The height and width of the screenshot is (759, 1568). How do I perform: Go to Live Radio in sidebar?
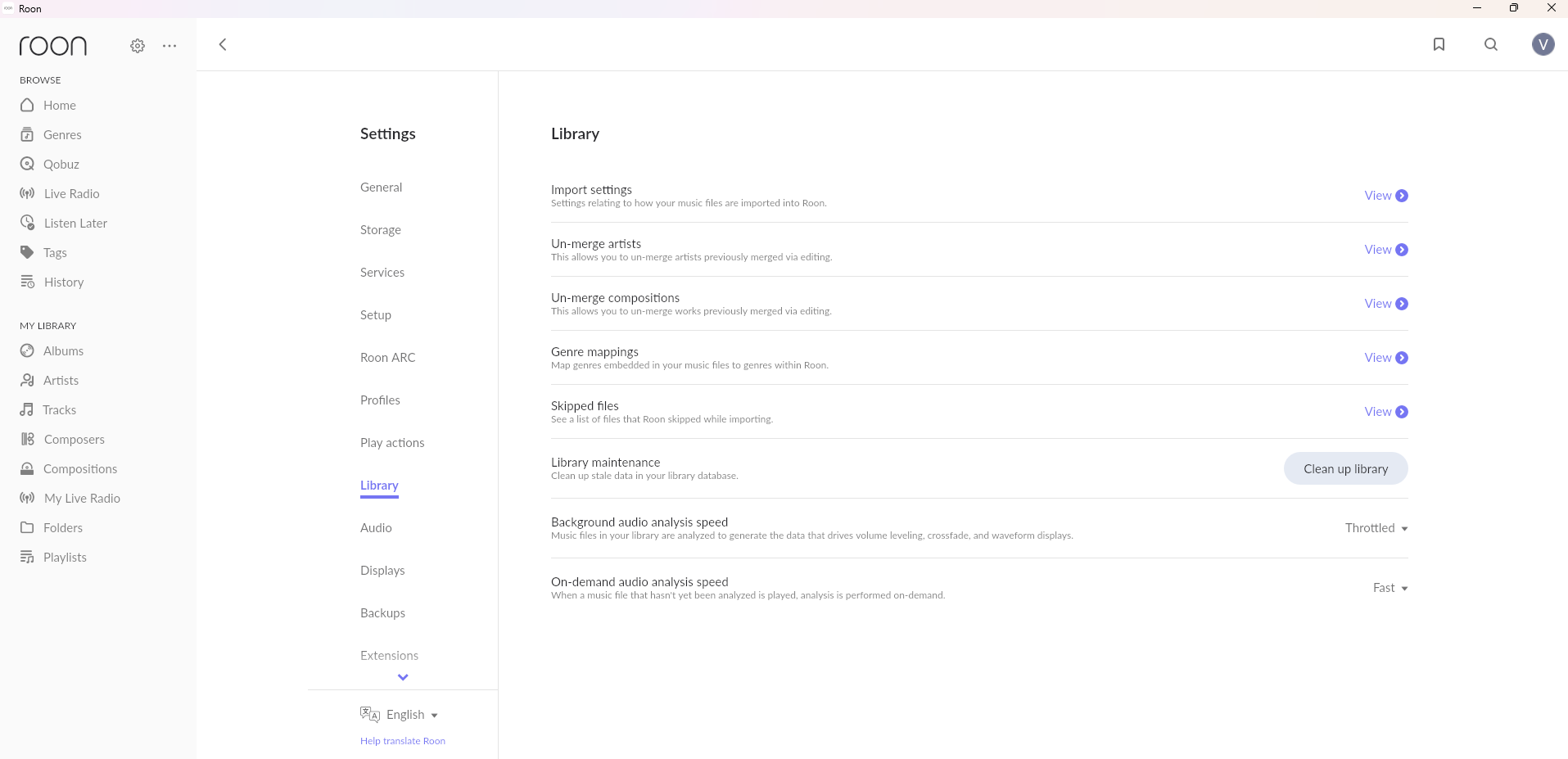pos(71,194)
